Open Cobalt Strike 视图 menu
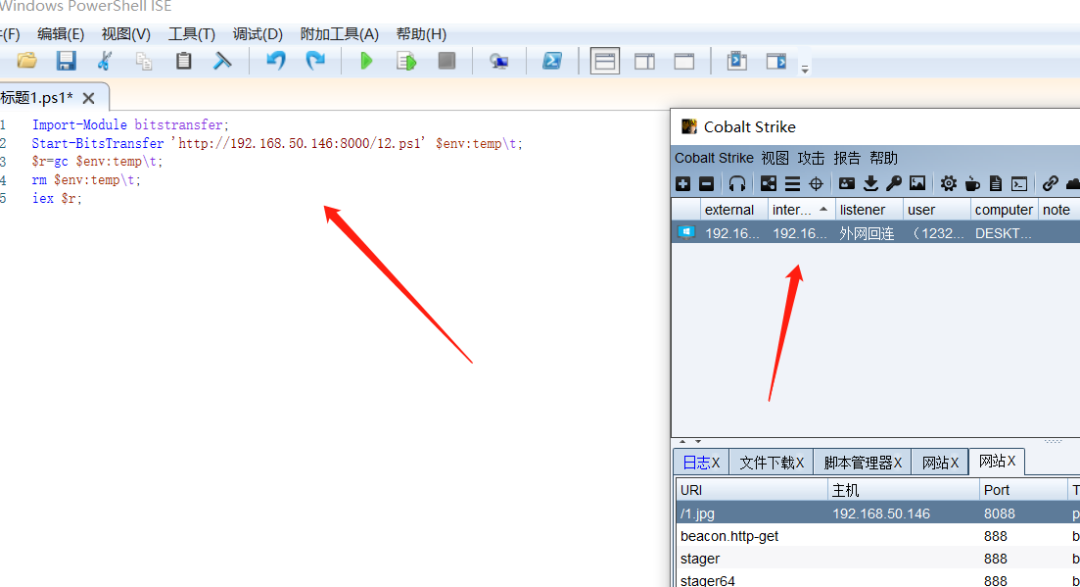The height and width of the screenshot is (587, 1080). pyautogui.click(x=775, y=158)
